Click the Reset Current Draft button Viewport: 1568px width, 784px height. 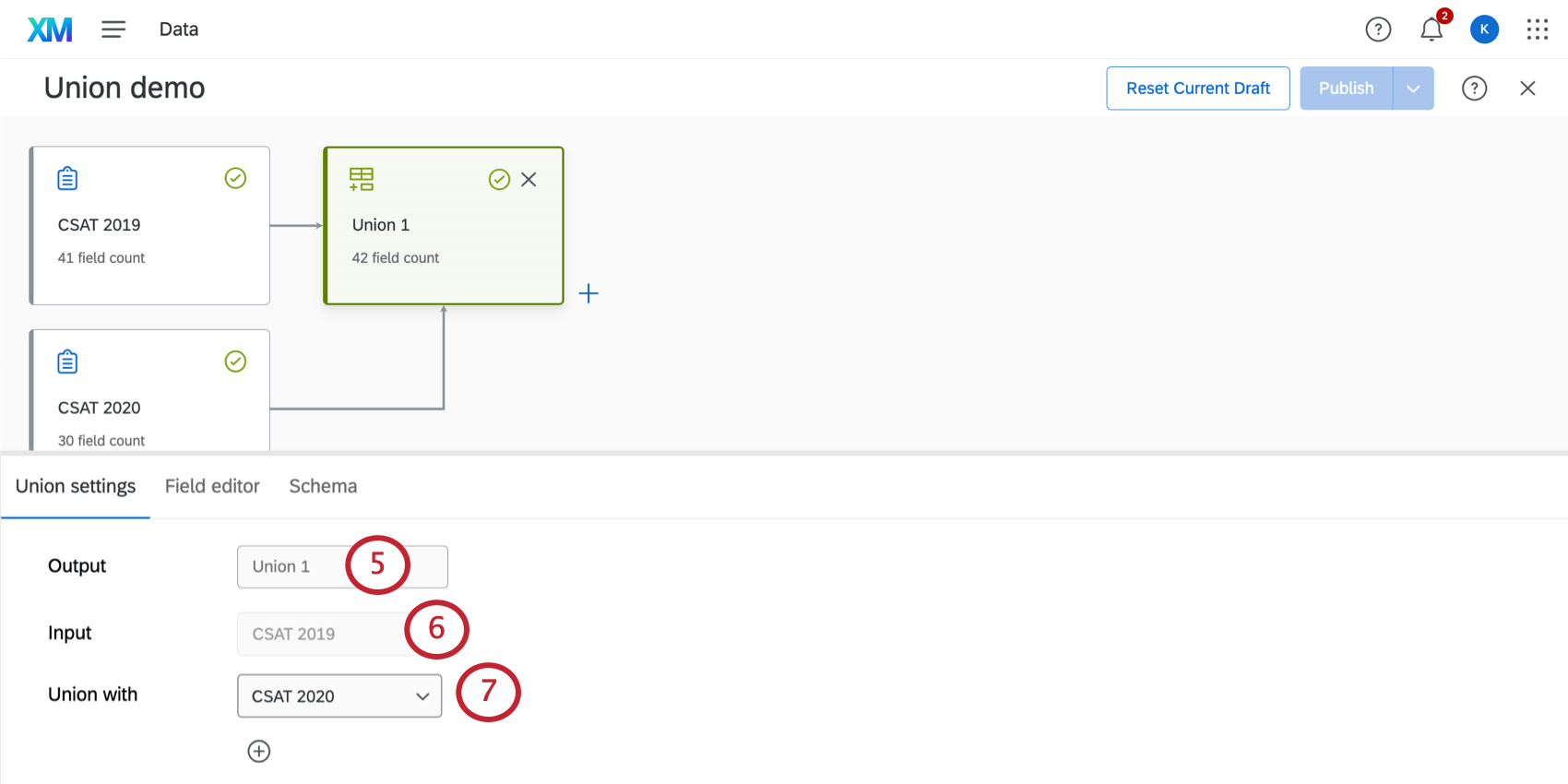click(x=1197, y=88)
